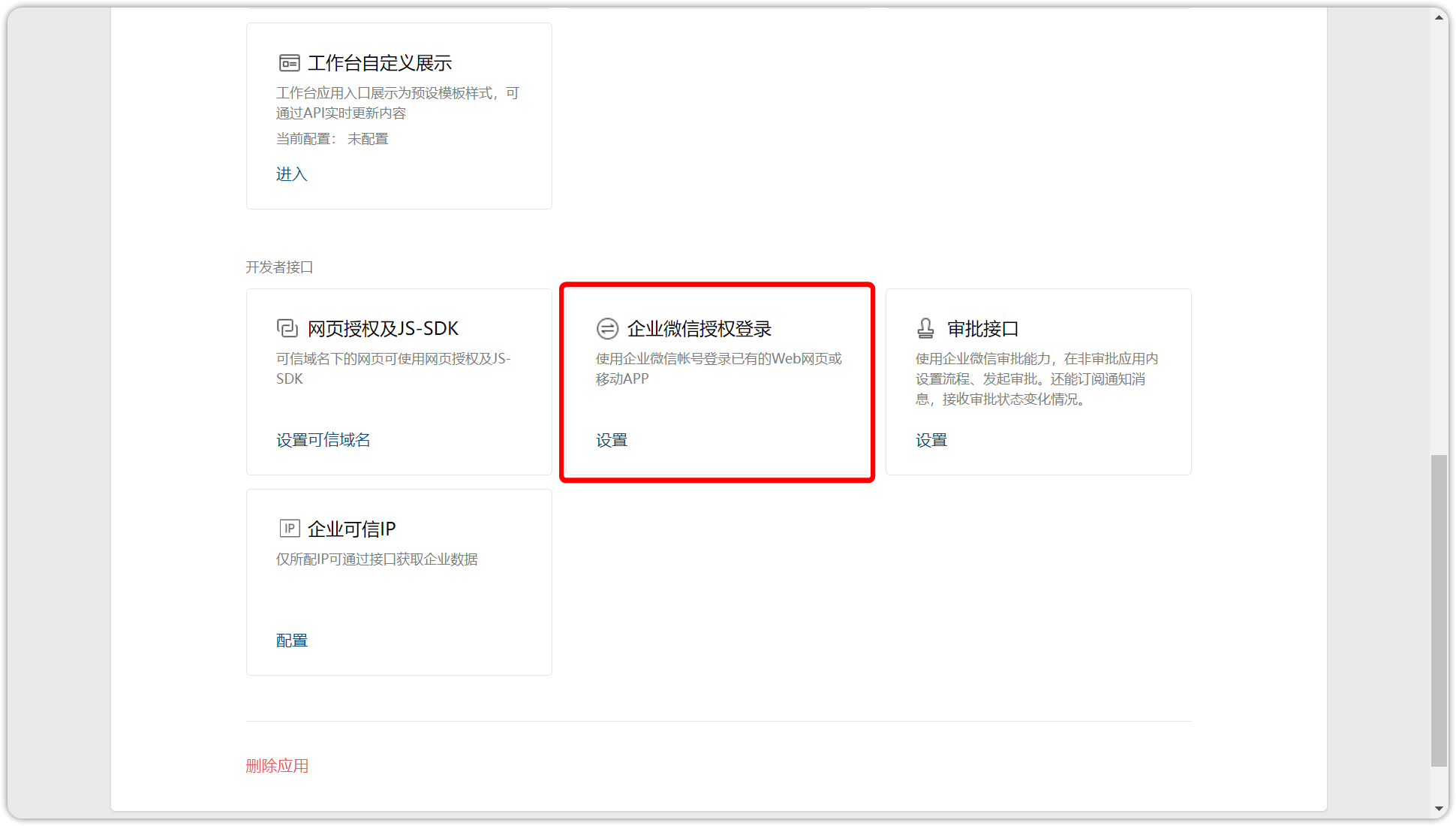Click 设置可信域名 link
This screenshot has height=826, width=1456.
tap(323, 440)
